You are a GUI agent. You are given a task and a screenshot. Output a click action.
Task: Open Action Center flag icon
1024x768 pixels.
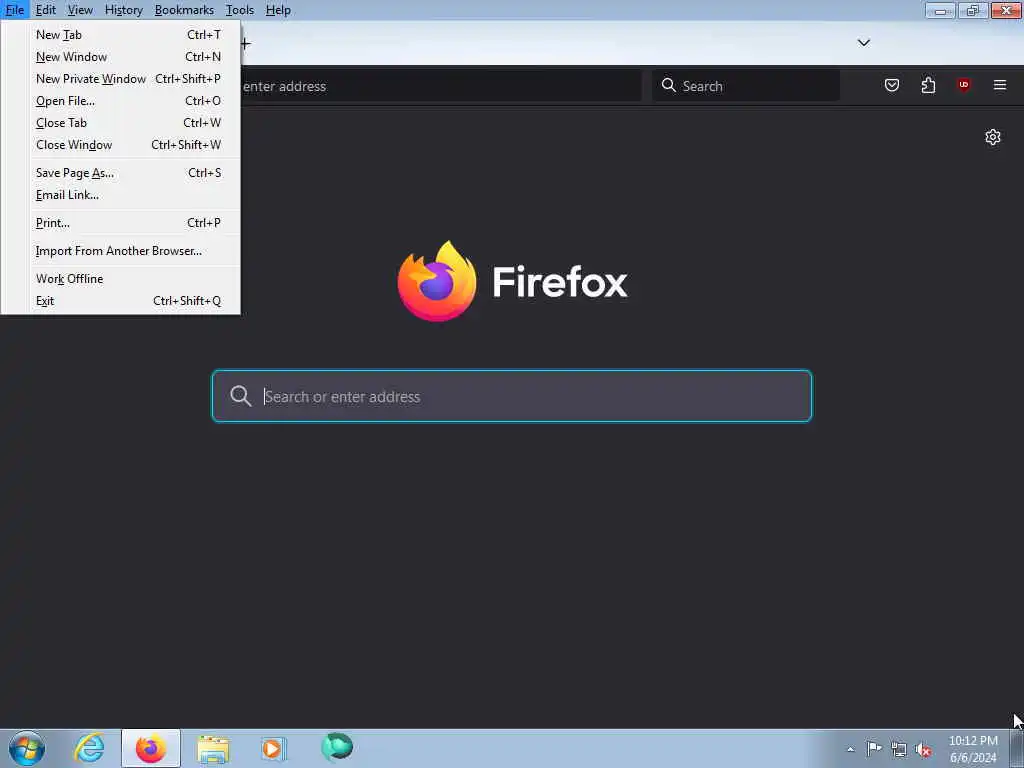coord(874,748)
